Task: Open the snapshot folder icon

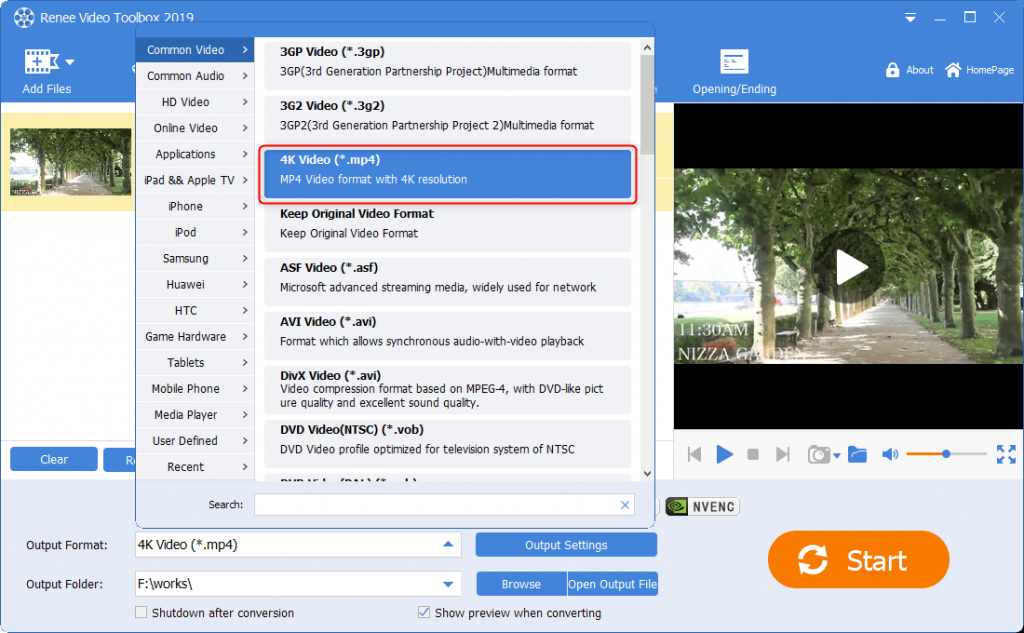Action: pos(857,454)
